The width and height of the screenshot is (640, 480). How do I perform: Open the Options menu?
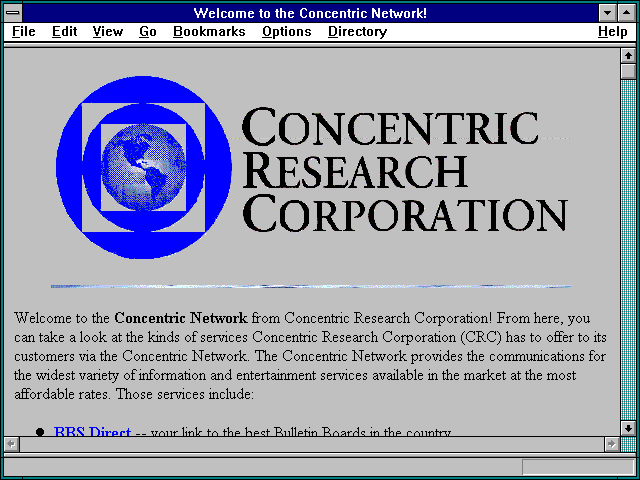tap(287, 32)
